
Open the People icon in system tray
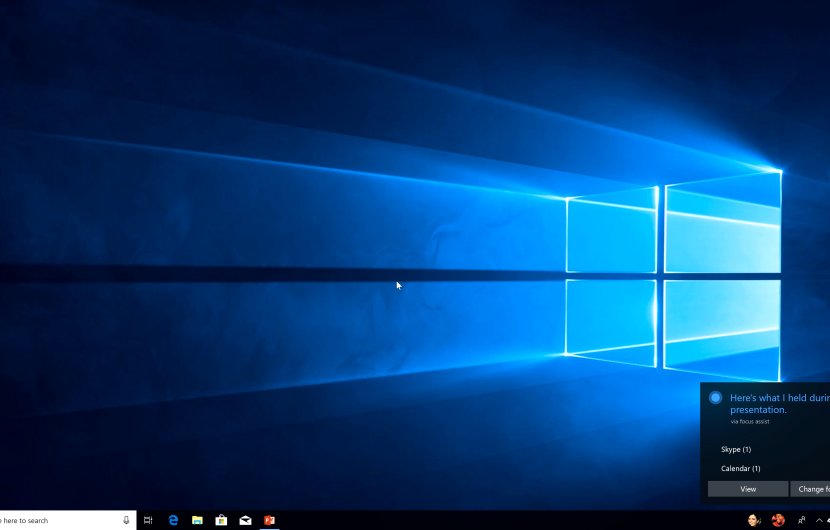point(801,520)
